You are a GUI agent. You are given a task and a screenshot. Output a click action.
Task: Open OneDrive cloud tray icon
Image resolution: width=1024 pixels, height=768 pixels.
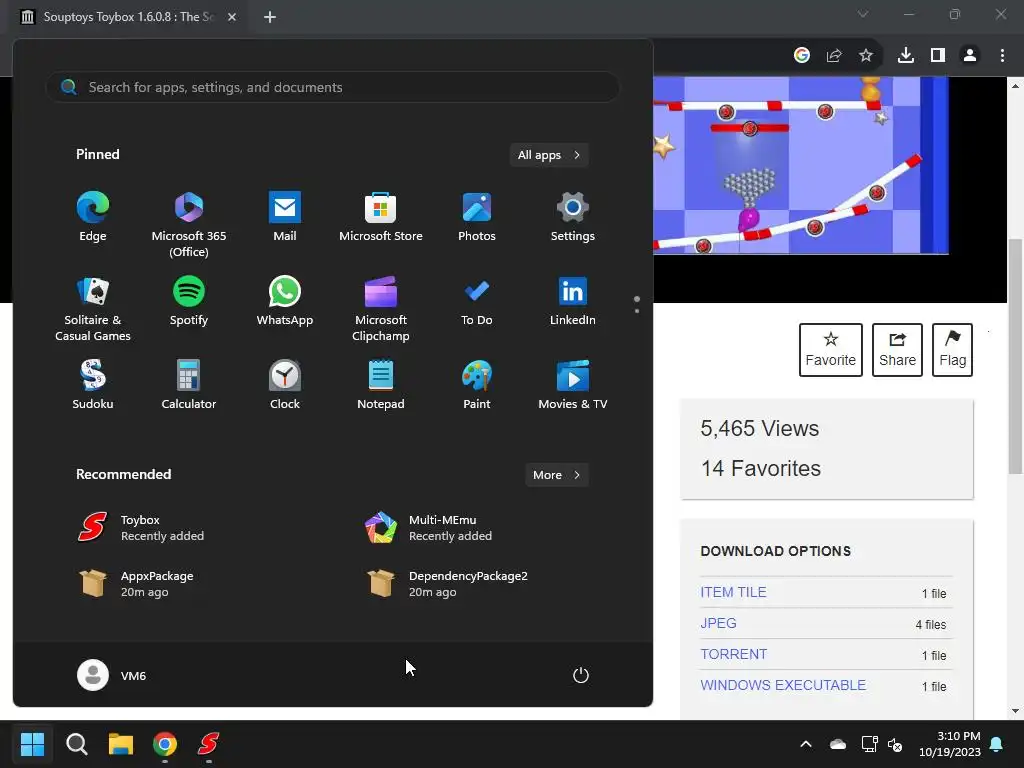tap(838, 744)
